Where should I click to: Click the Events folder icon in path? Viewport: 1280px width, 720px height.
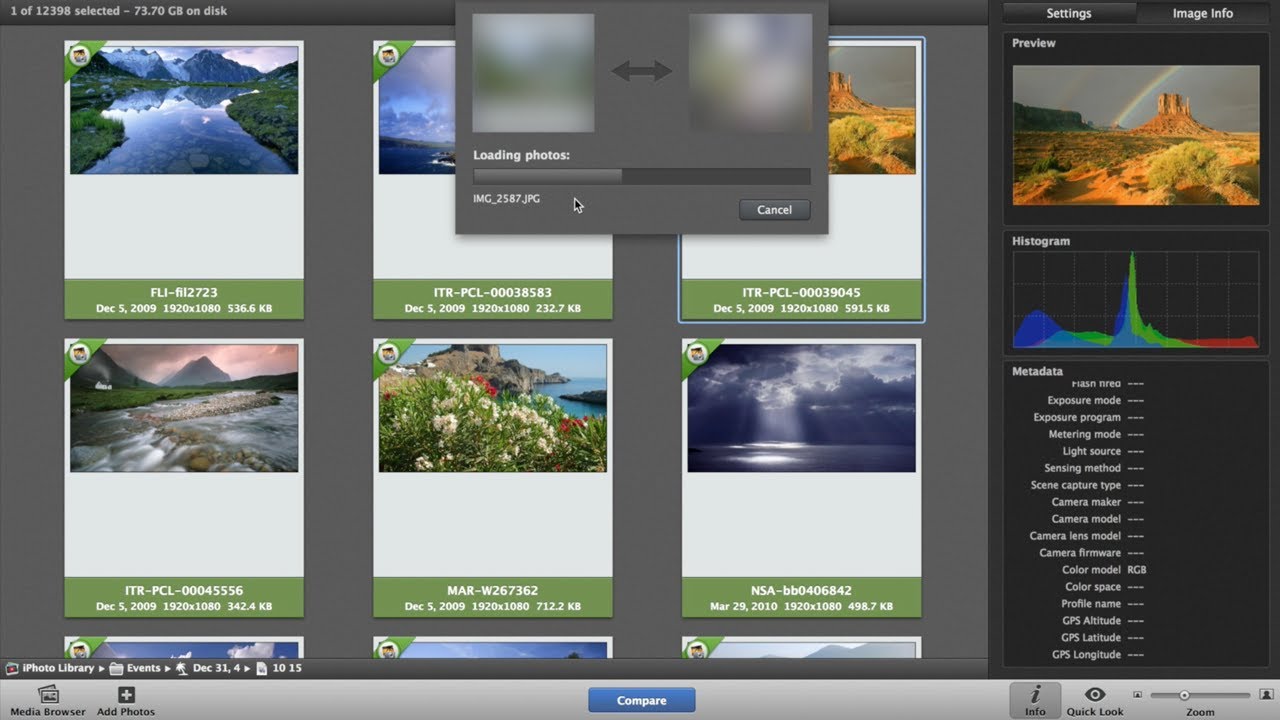(x=116, y=668)
